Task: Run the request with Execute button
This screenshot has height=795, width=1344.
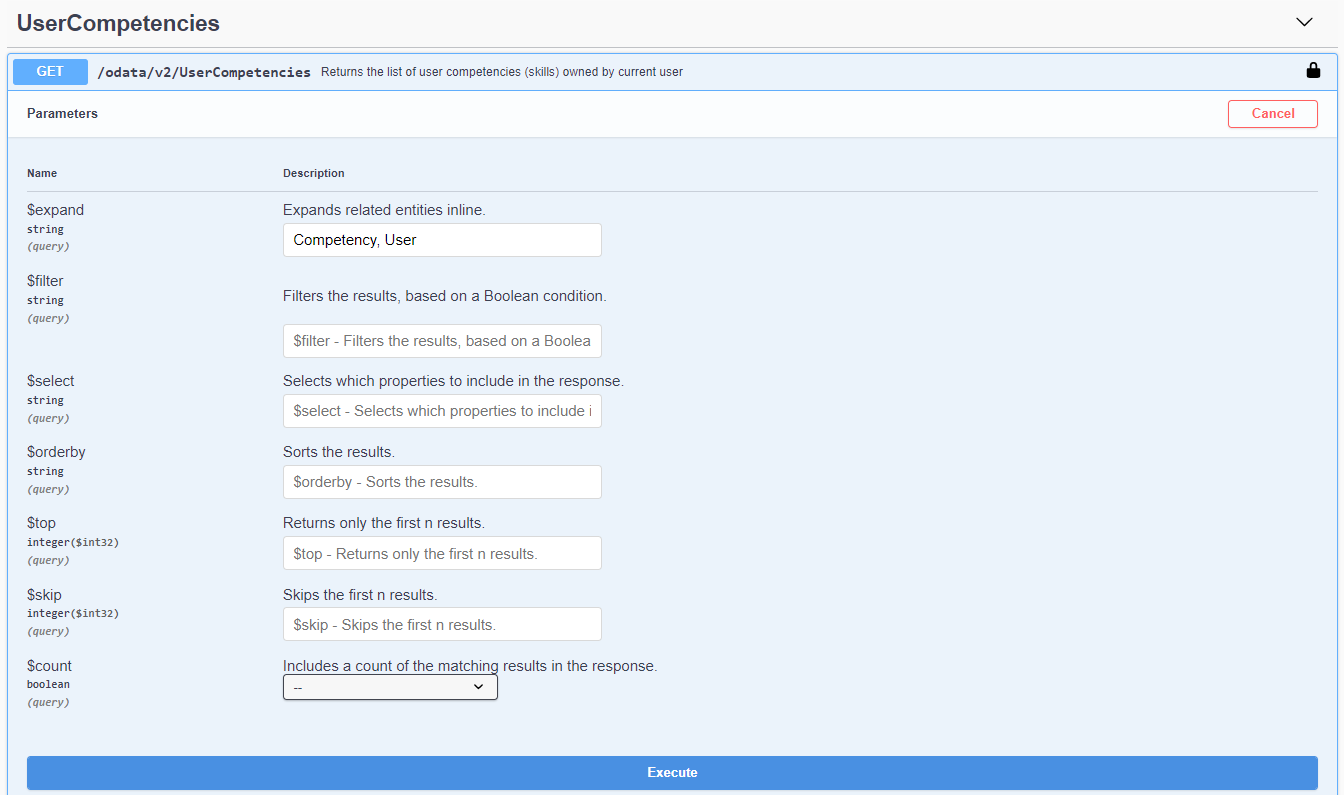Action: click(672, 772)
